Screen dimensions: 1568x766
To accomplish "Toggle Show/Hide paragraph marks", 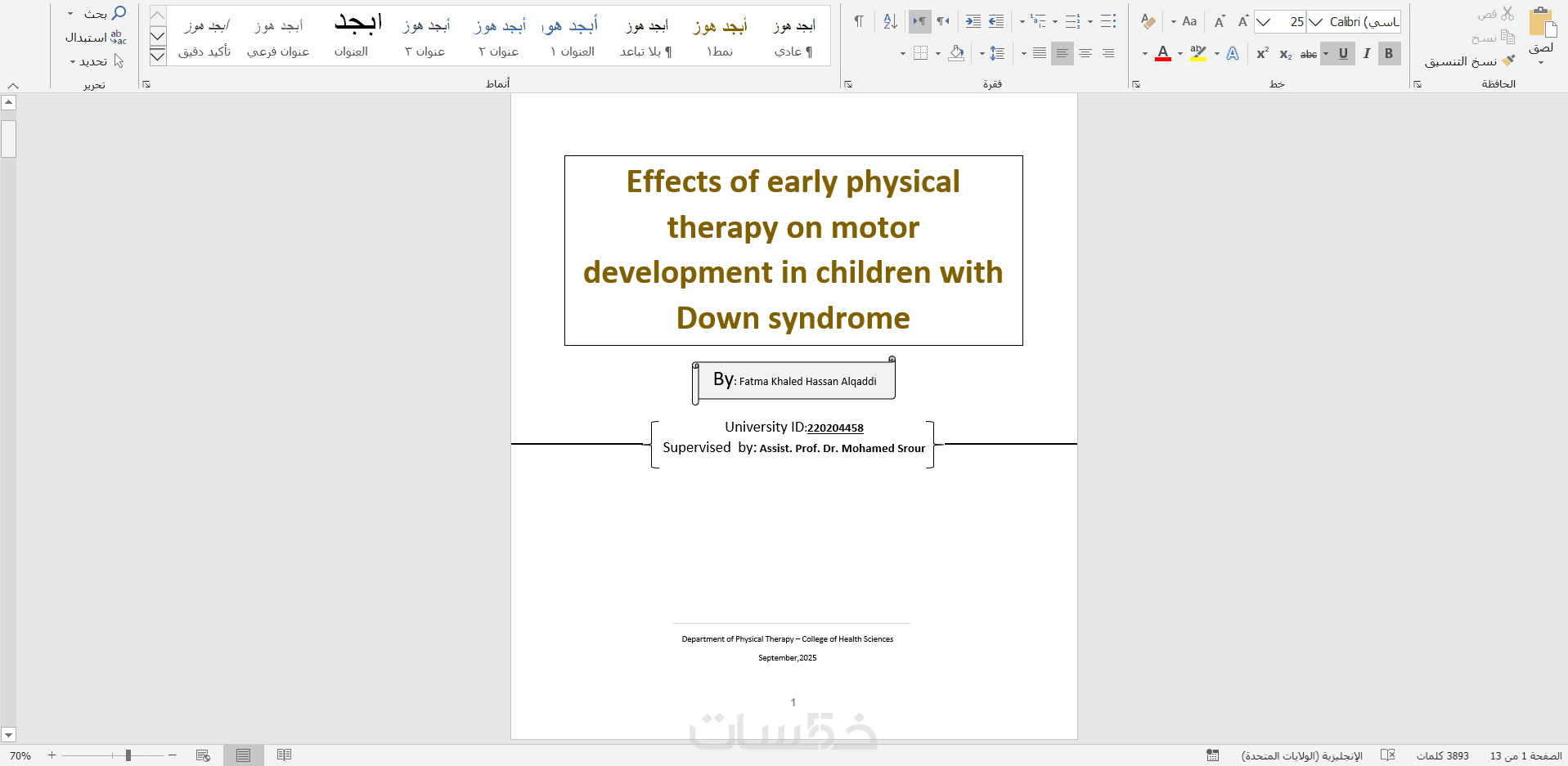I will (858, 22).
